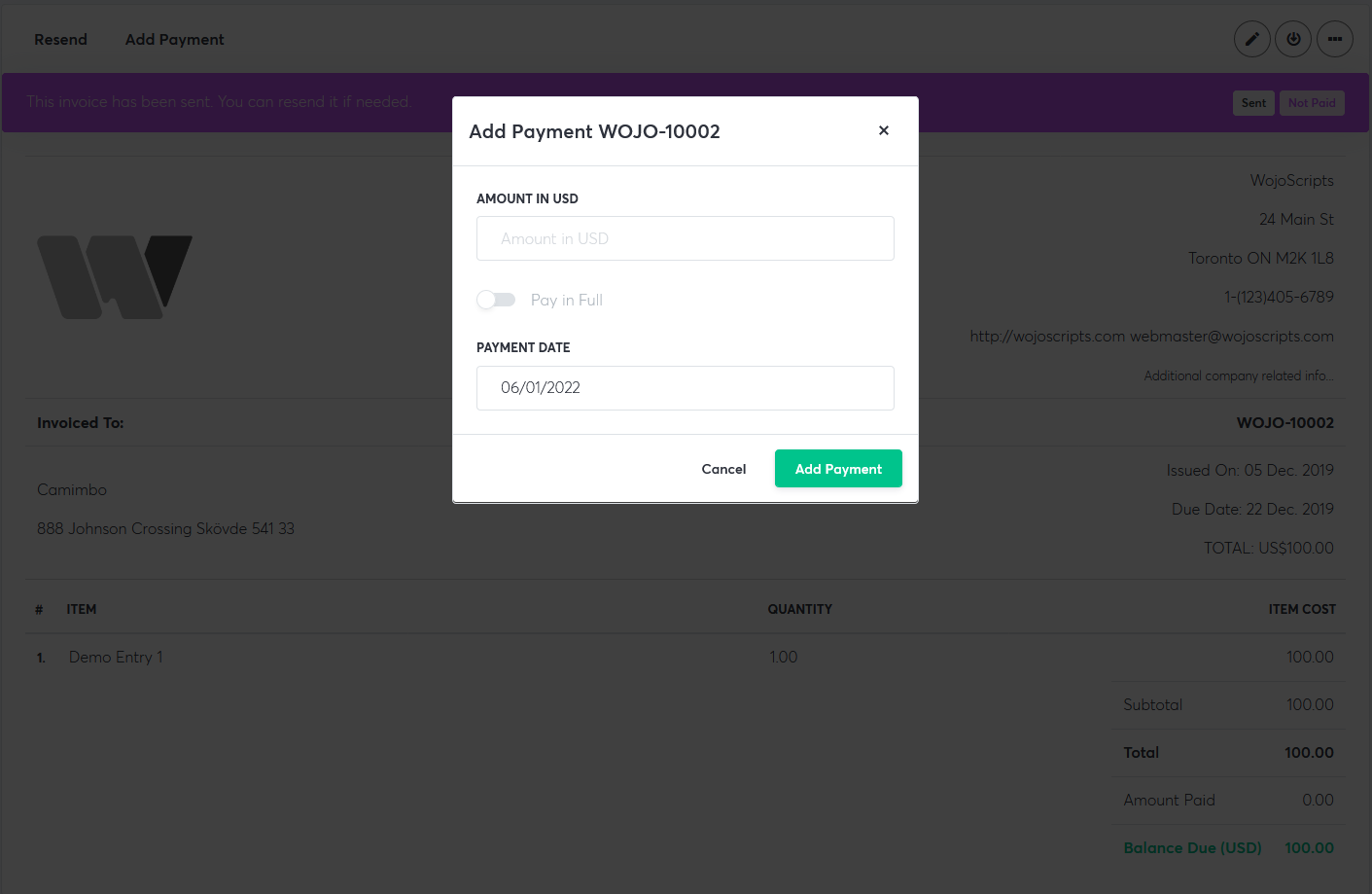Screen dimensions: 1372x894
Task: Click the '1-(123)405-6789' phone number
Action: click(1279, 297)
